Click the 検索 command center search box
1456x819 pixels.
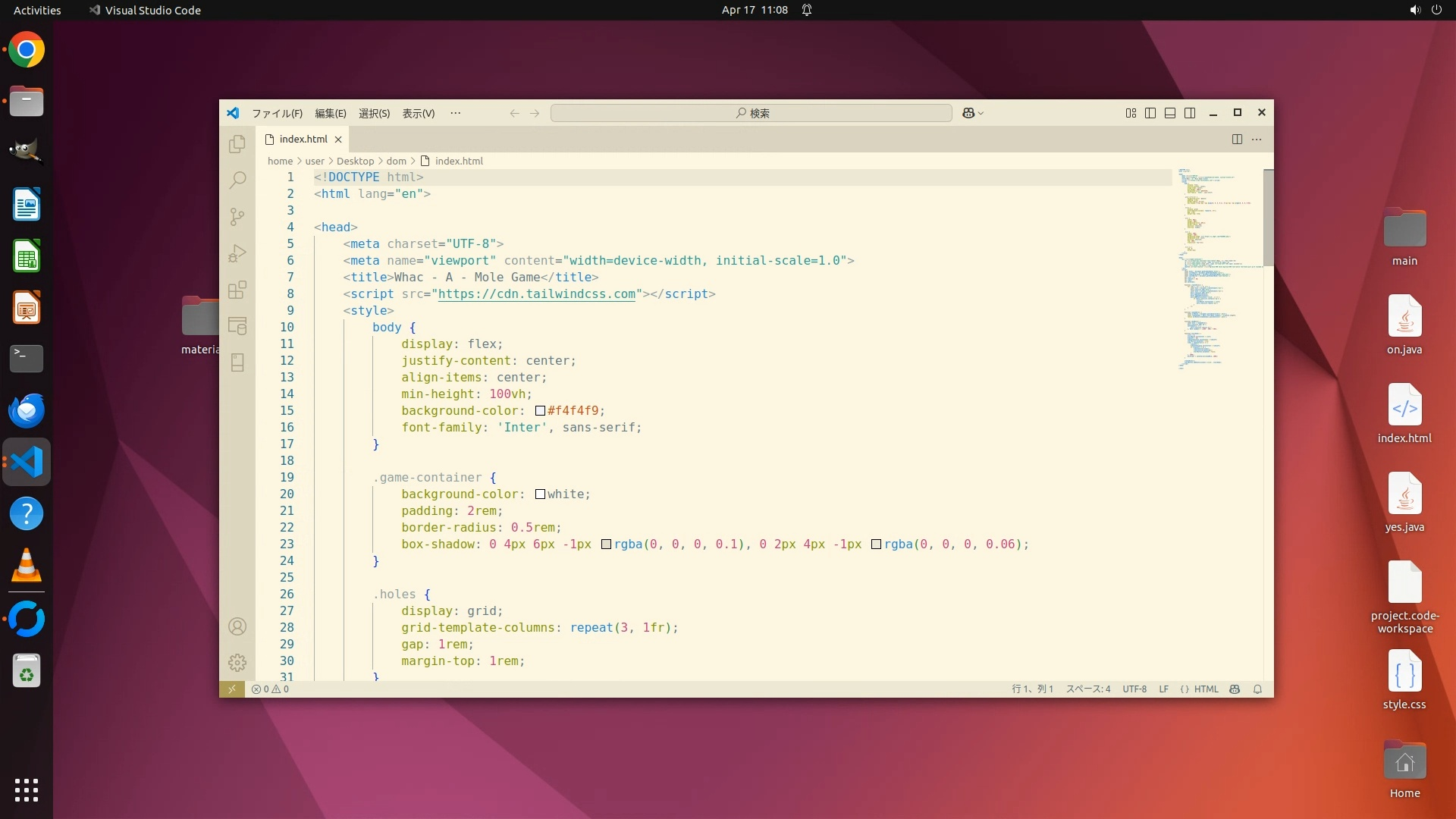[x=751, y=113]
